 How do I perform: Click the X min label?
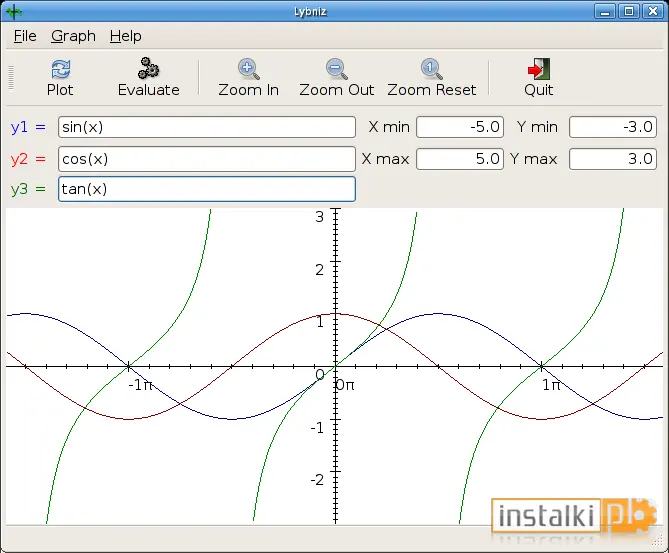tap(389, 127)
